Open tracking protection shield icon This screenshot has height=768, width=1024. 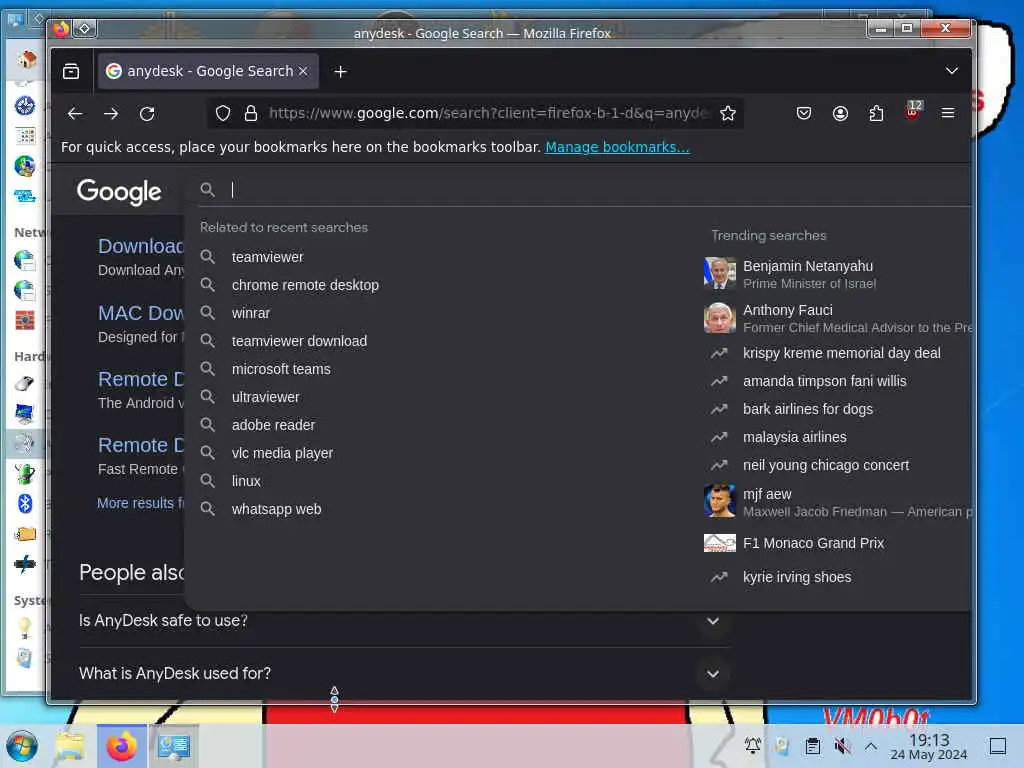[223, 114]
